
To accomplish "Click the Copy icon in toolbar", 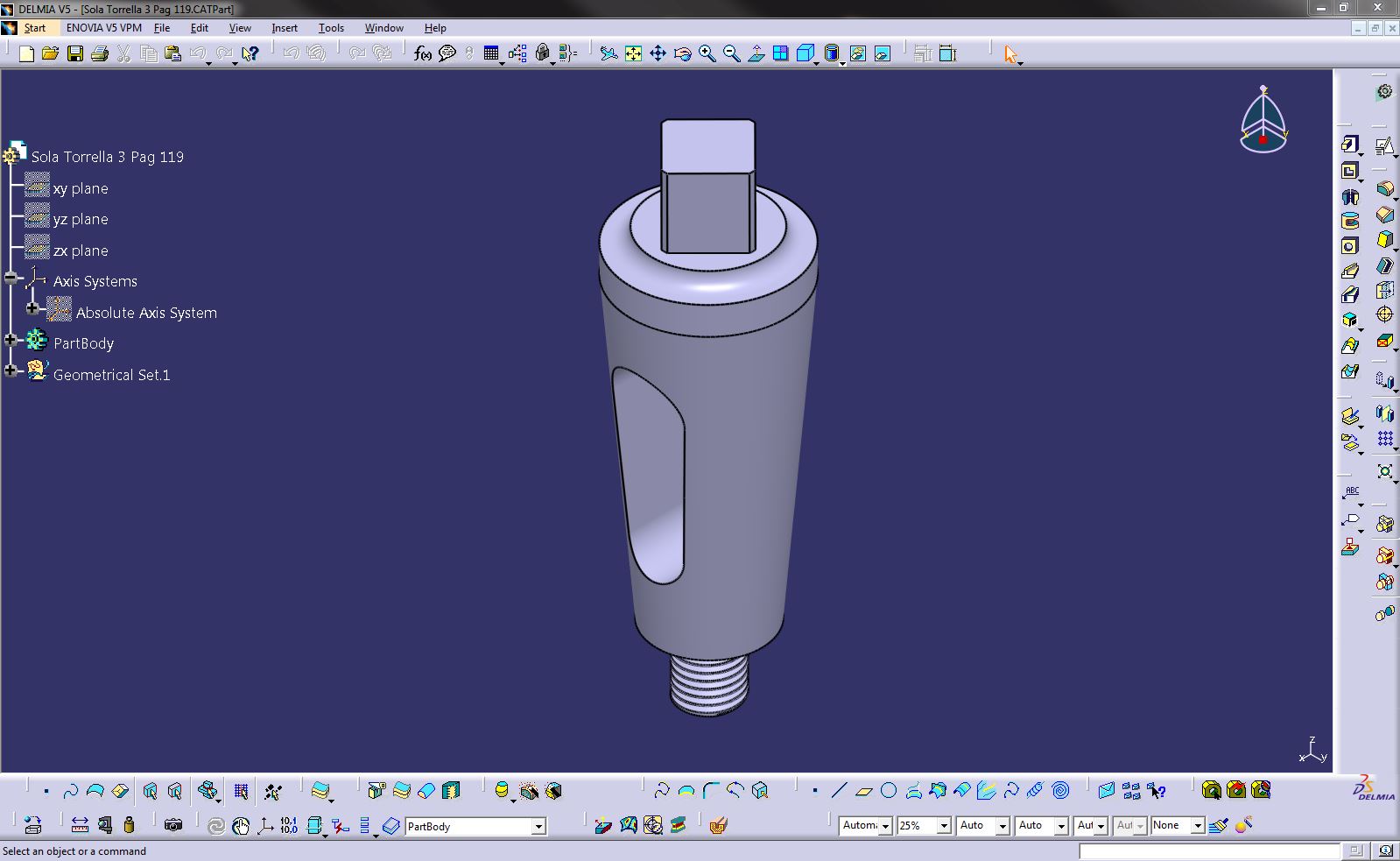I will click(x=149, y=54).
